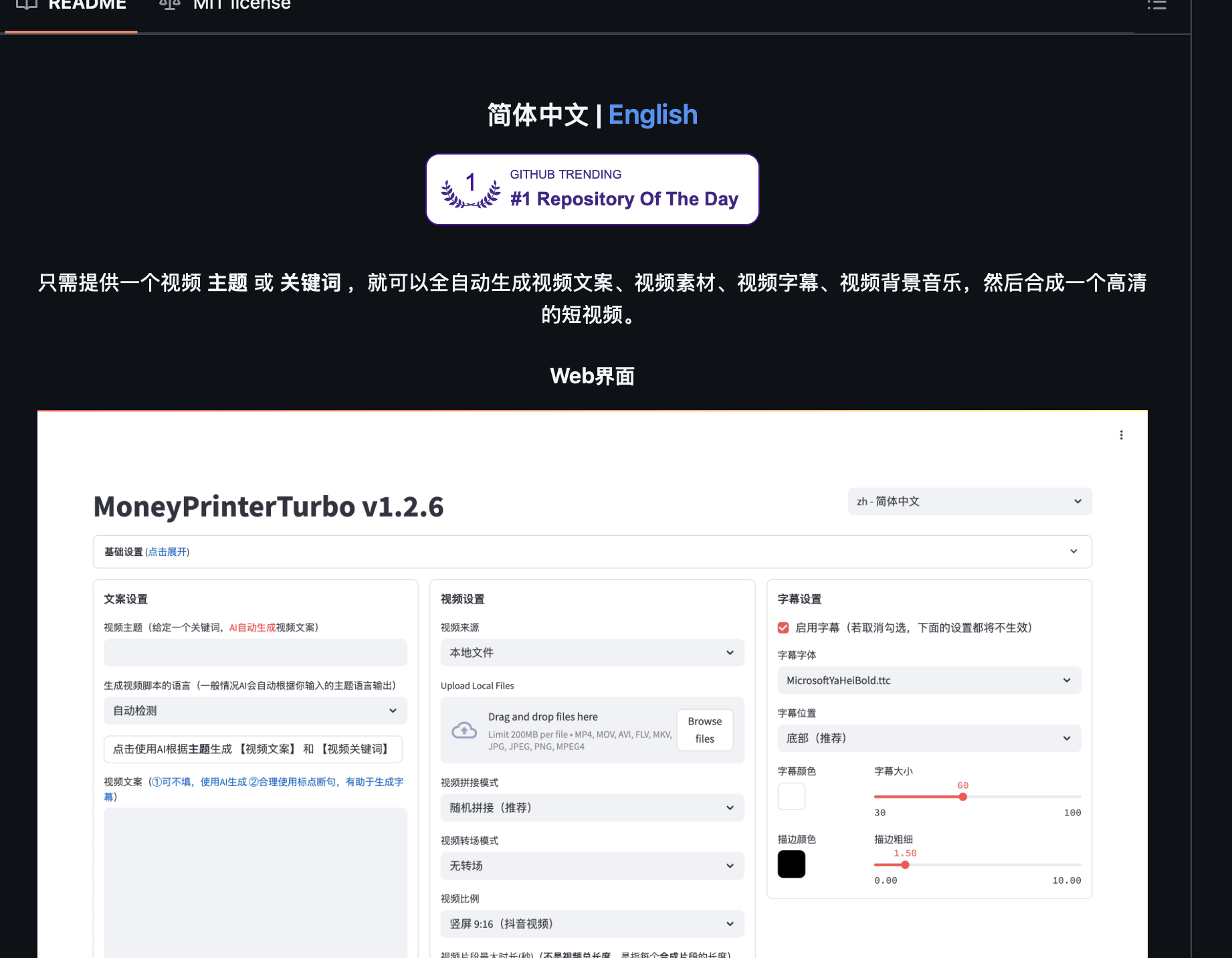This screenshot has width=1232, height=958.
Task: Open the outline icon at top right
Action: click(x=1156, y=4)
